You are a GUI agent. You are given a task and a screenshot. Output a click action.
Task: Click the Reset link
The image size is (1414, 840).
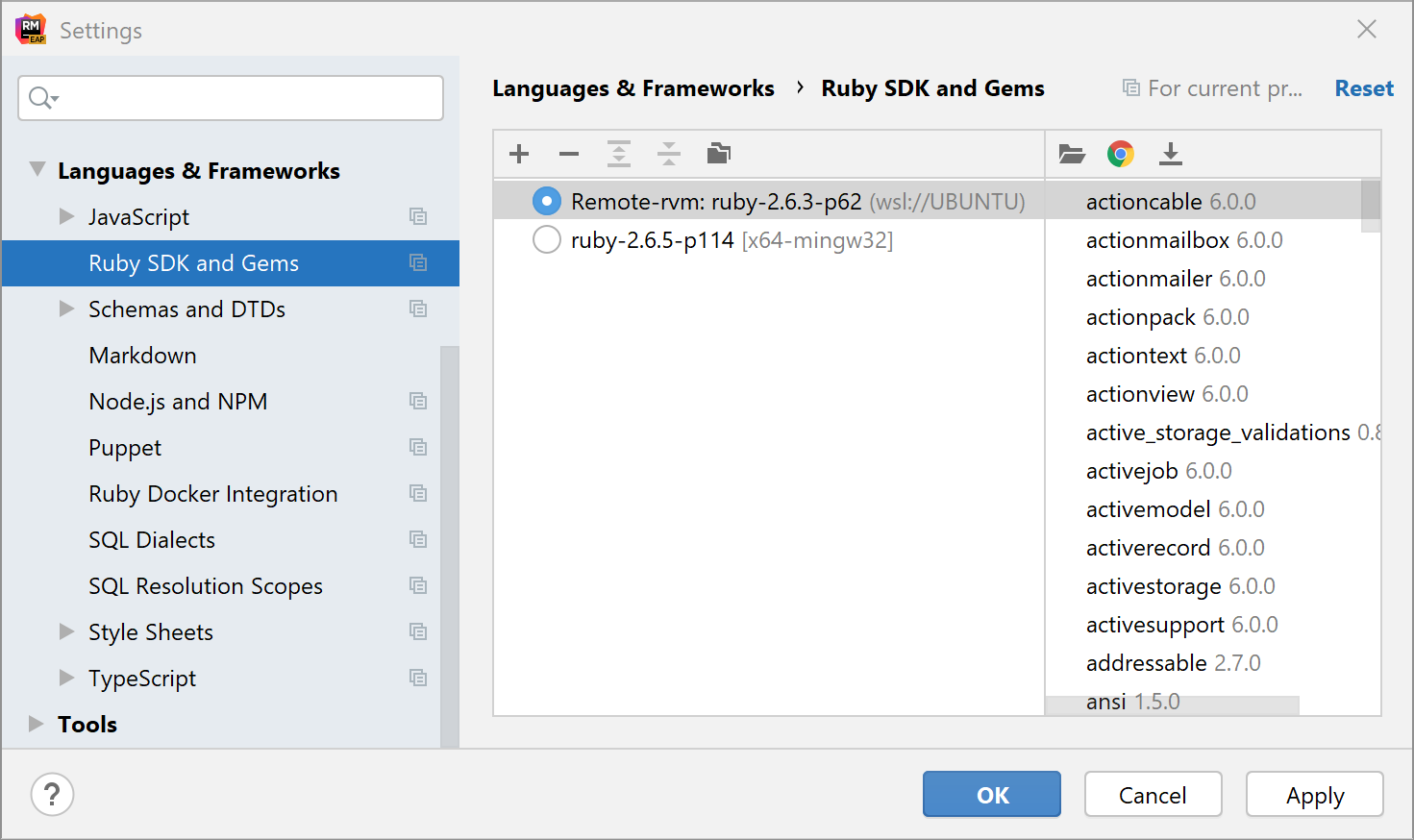click(1363, 87)
